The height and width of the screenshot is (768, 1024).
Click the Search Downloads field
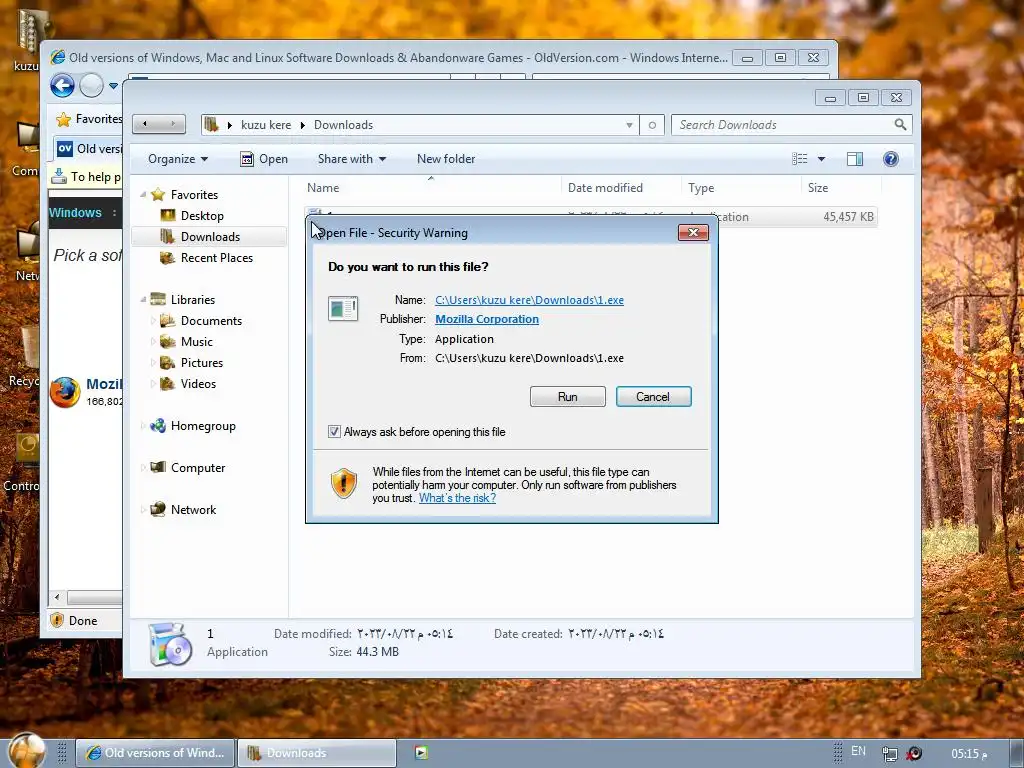(784, 125)
